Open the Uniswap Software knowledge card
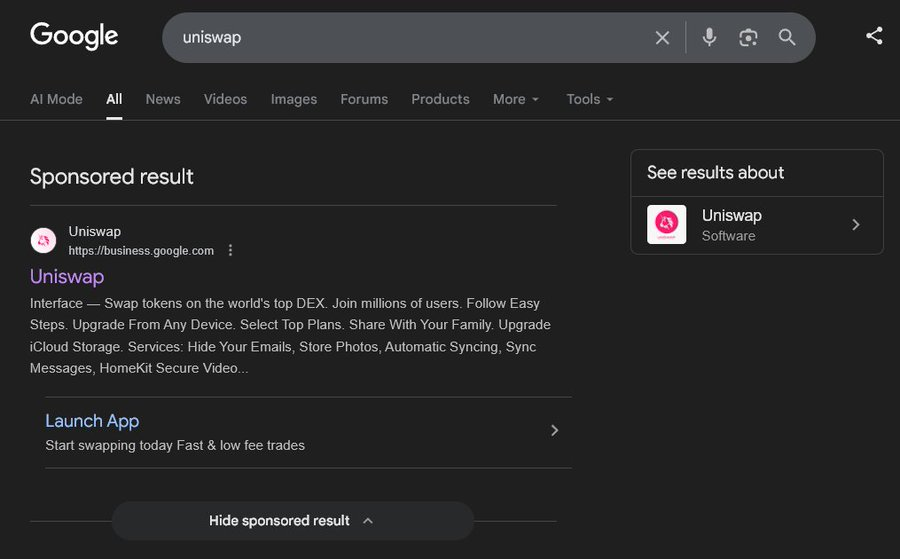The width and height of the screenshot is (900, 559). 757,225
